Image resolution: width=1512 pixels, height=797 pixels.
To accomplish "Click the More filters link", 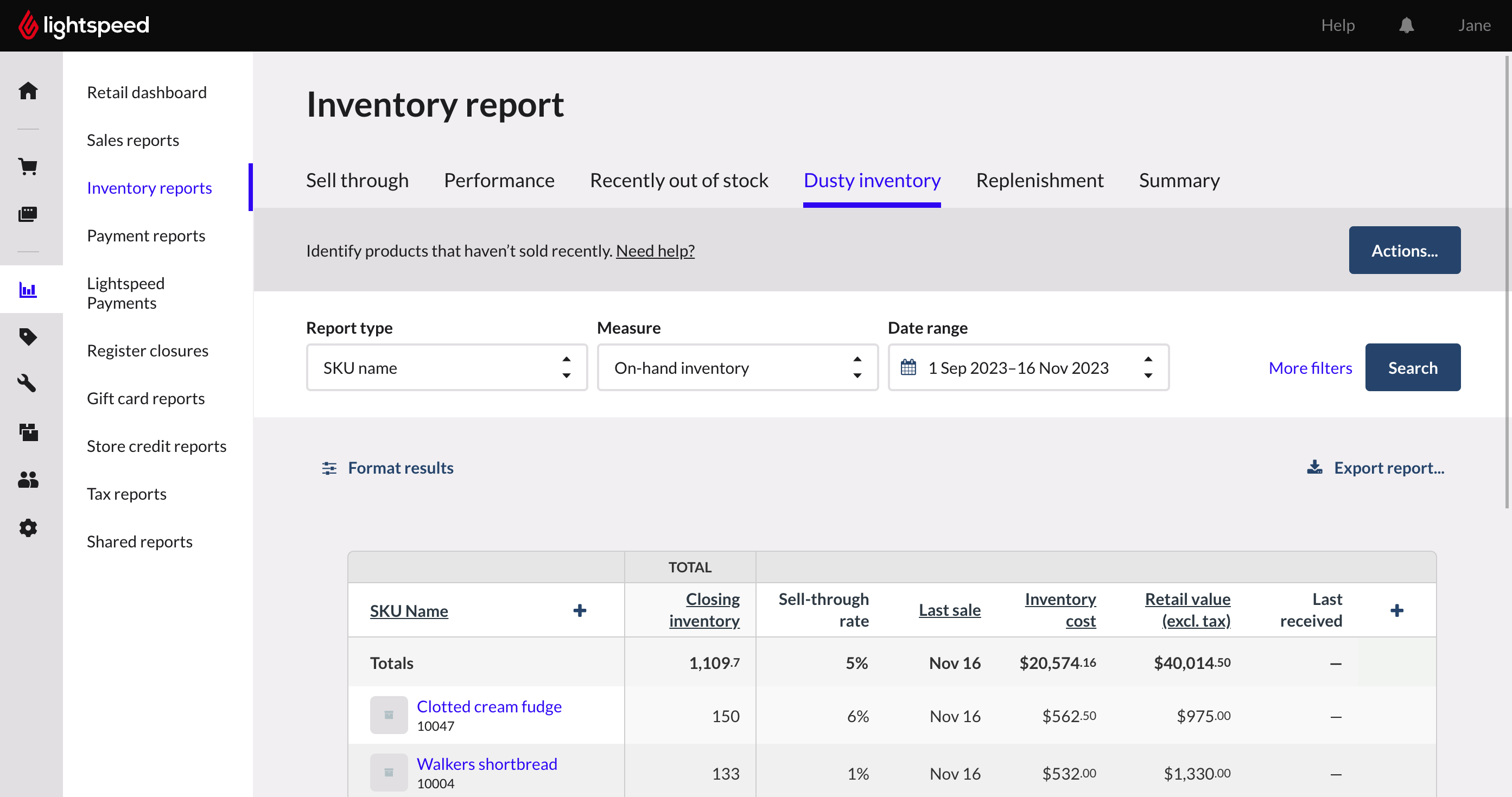I will [x=1310, y=367].
